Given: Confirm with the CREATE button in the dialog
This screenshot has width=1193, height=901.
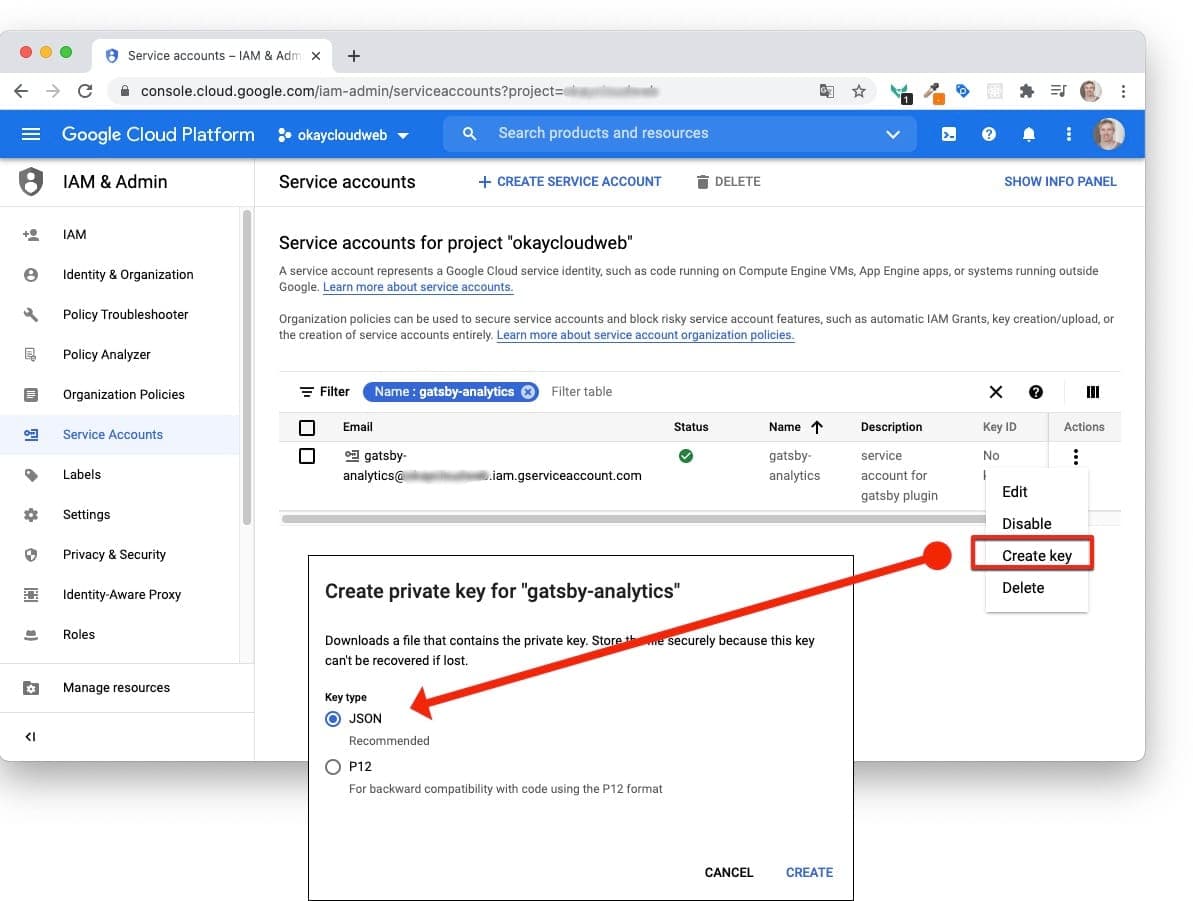Looking at the screenshot, I should (809, 872).
